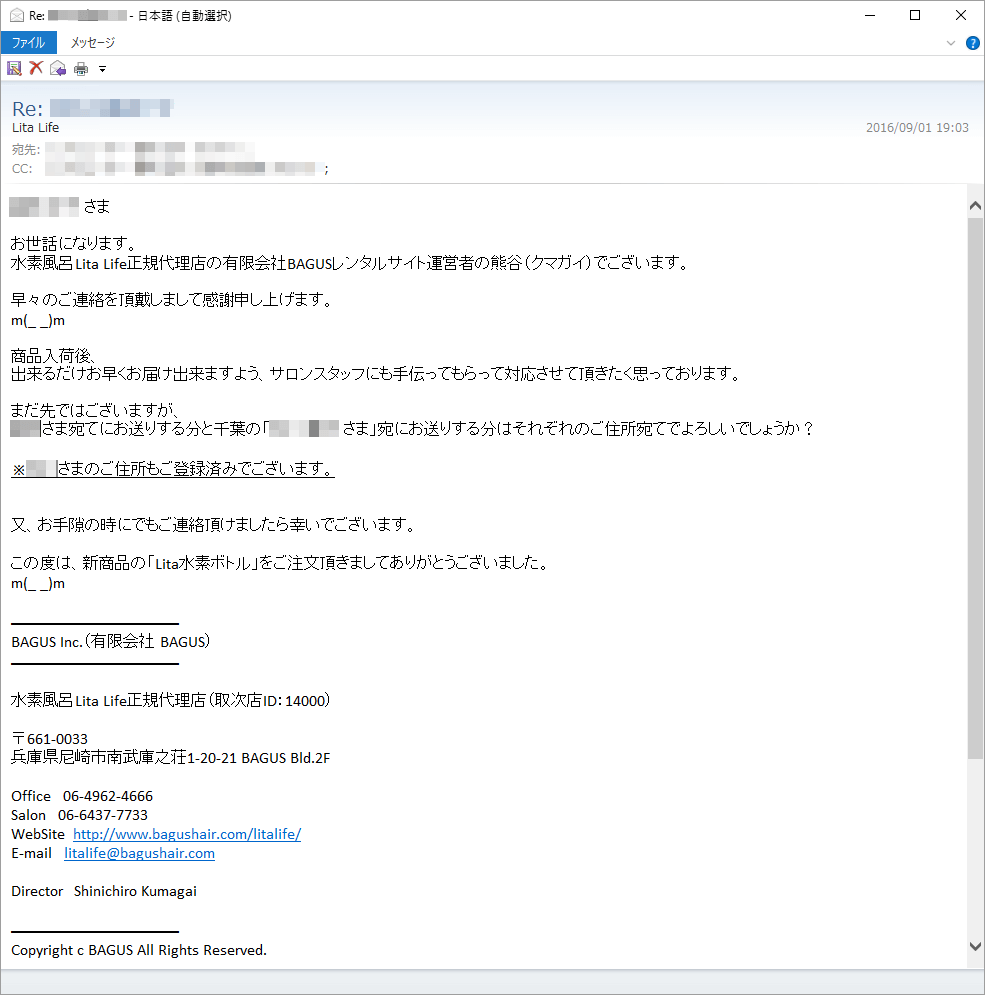The height and width of the screenshot is (995, 985).
Task: Click the name Shinichiro Kumagai
Action: pos(135,891)
